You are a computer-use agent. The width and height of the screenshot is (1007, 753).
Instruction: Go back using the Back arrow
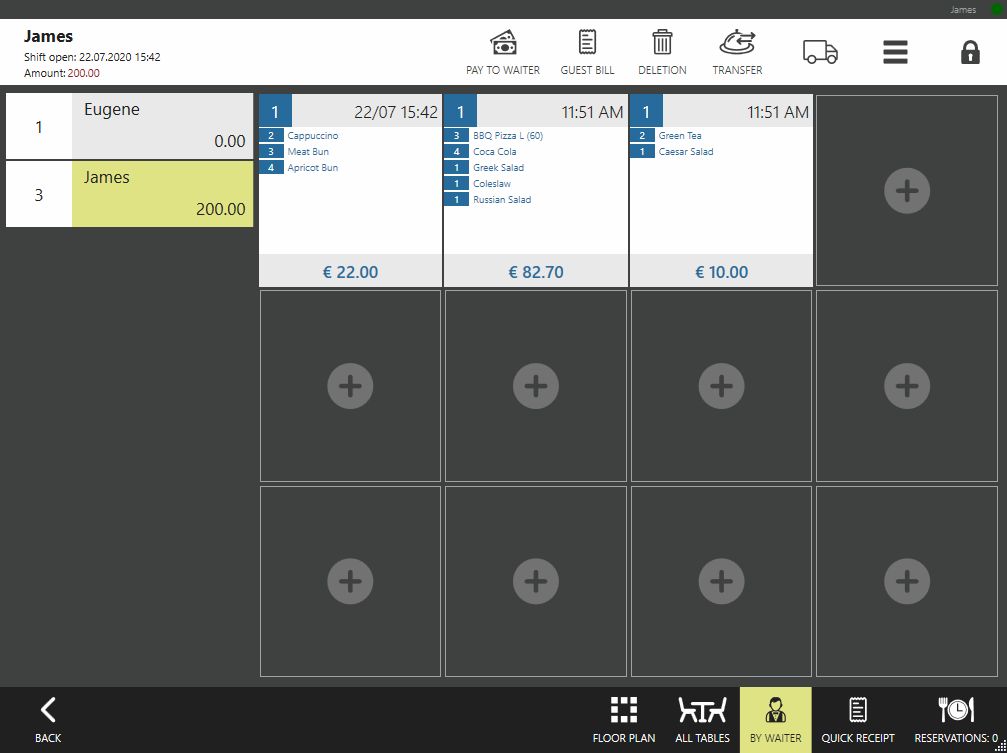(x=48, y=720)
